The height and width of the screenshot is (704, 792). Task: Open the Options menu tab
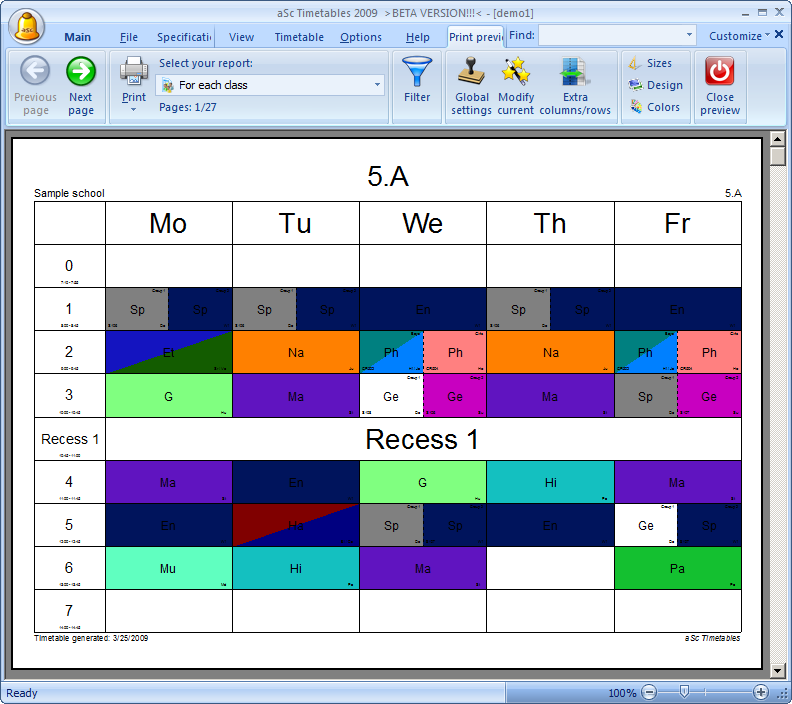[x=360, y=37]
